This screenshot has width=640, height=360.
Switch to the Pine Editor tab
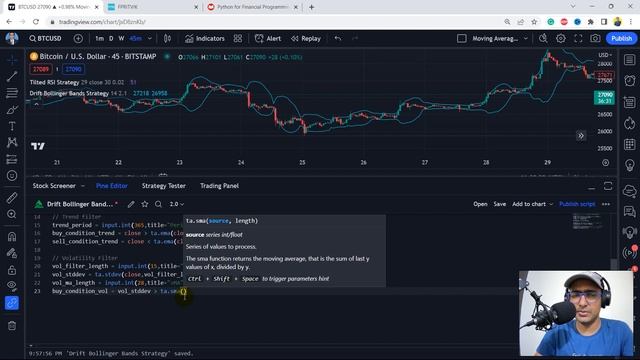click(x=112, y=186)
